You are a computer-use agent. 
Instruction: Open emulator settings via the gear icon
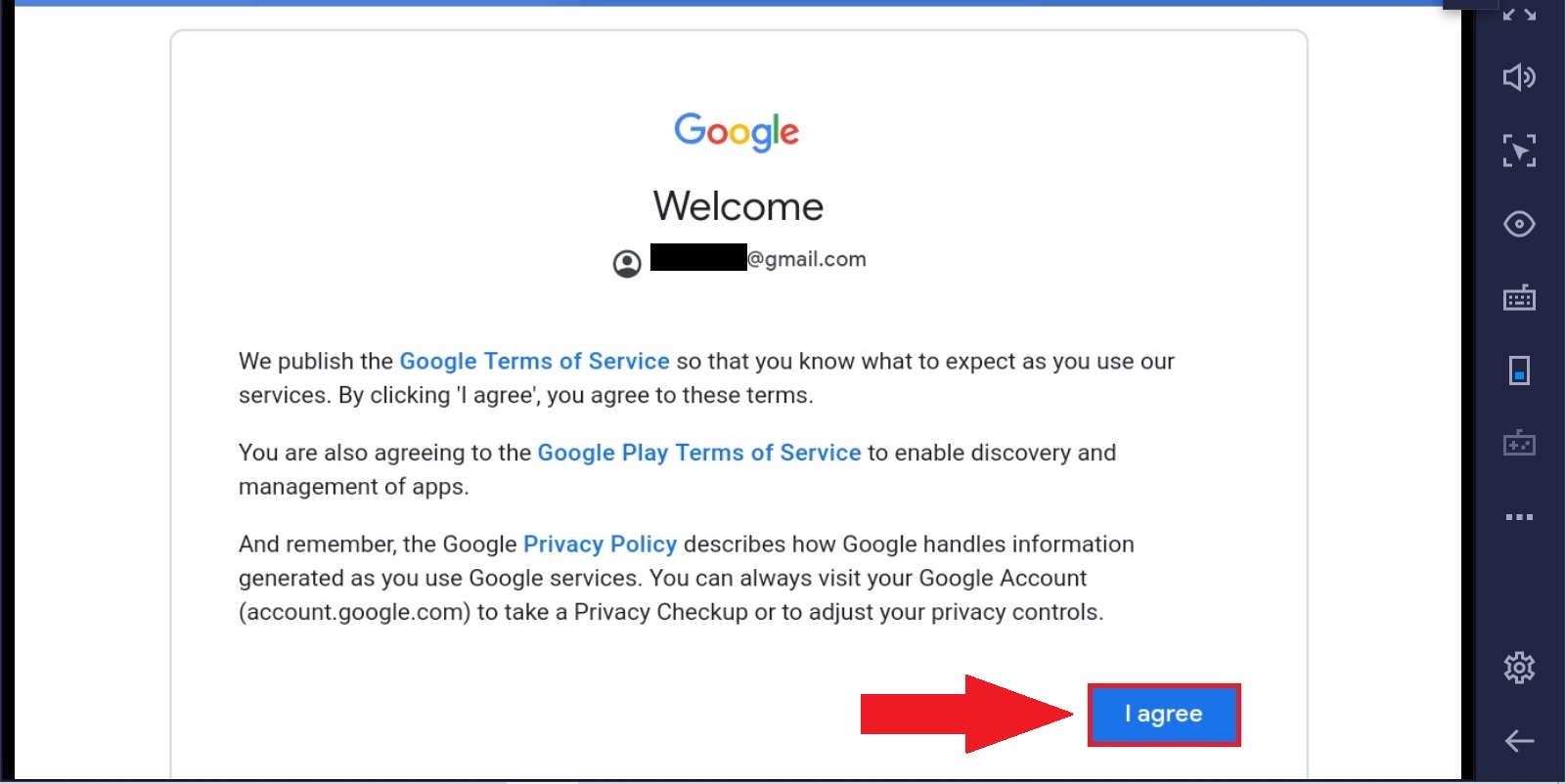coord(1519,668)
